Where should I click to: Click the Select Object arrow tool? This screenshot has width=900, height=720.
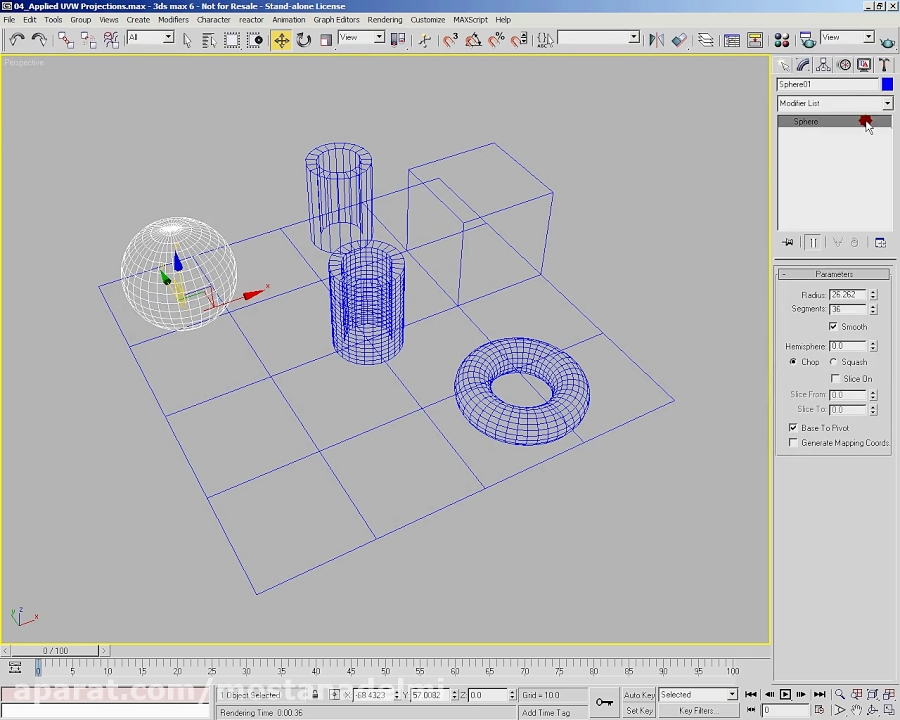pos(187,40)
